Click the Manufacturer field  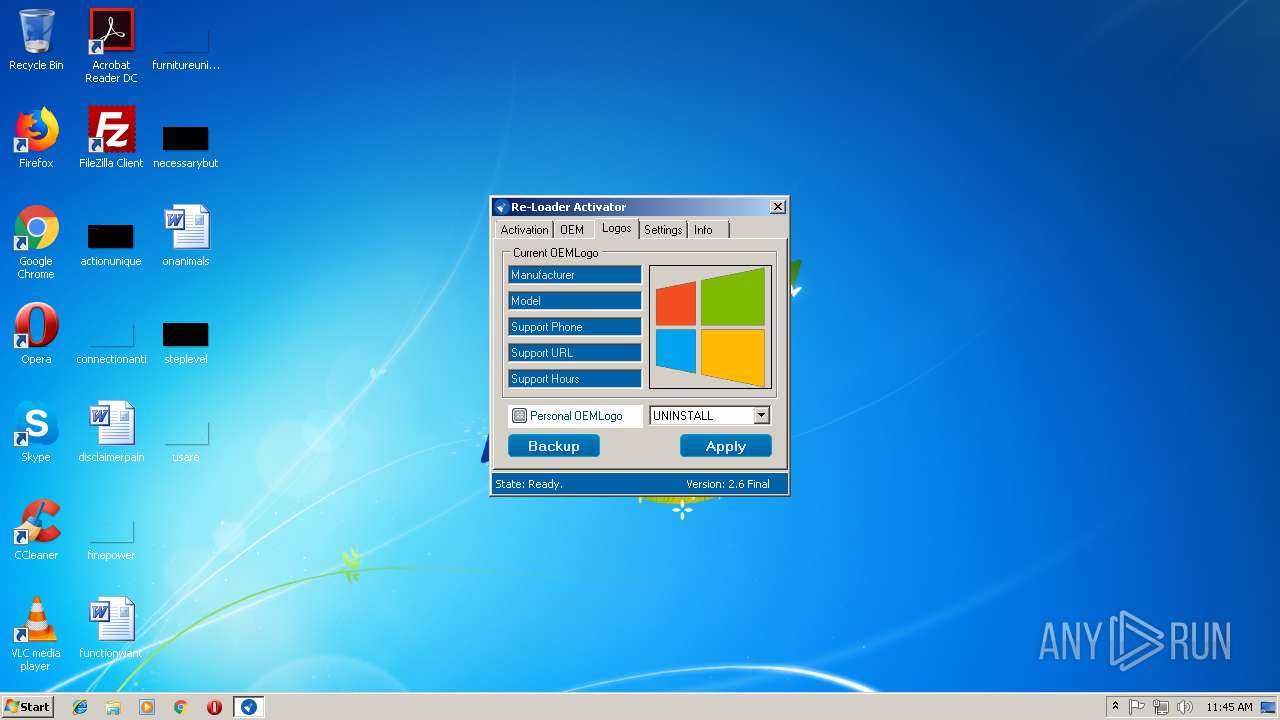click(575, 275)
